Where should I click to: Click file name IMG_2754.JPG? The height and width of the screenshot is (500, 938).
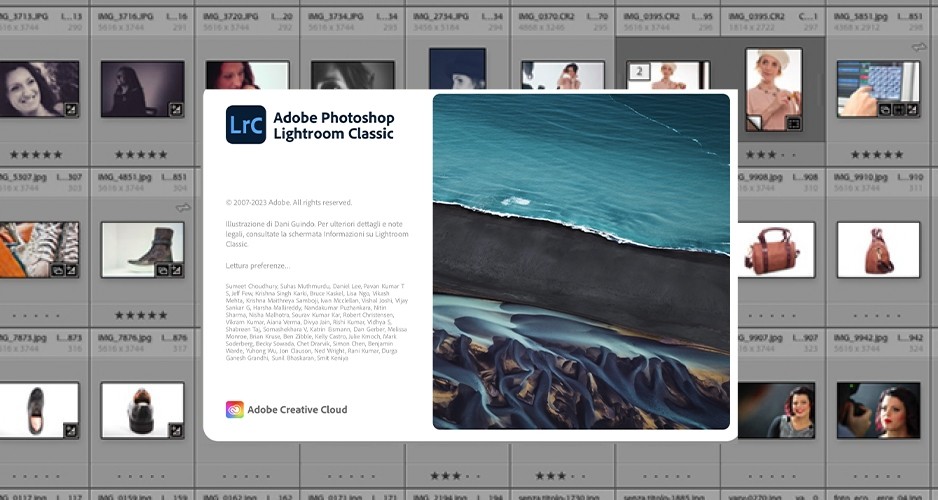click(440, 16)
